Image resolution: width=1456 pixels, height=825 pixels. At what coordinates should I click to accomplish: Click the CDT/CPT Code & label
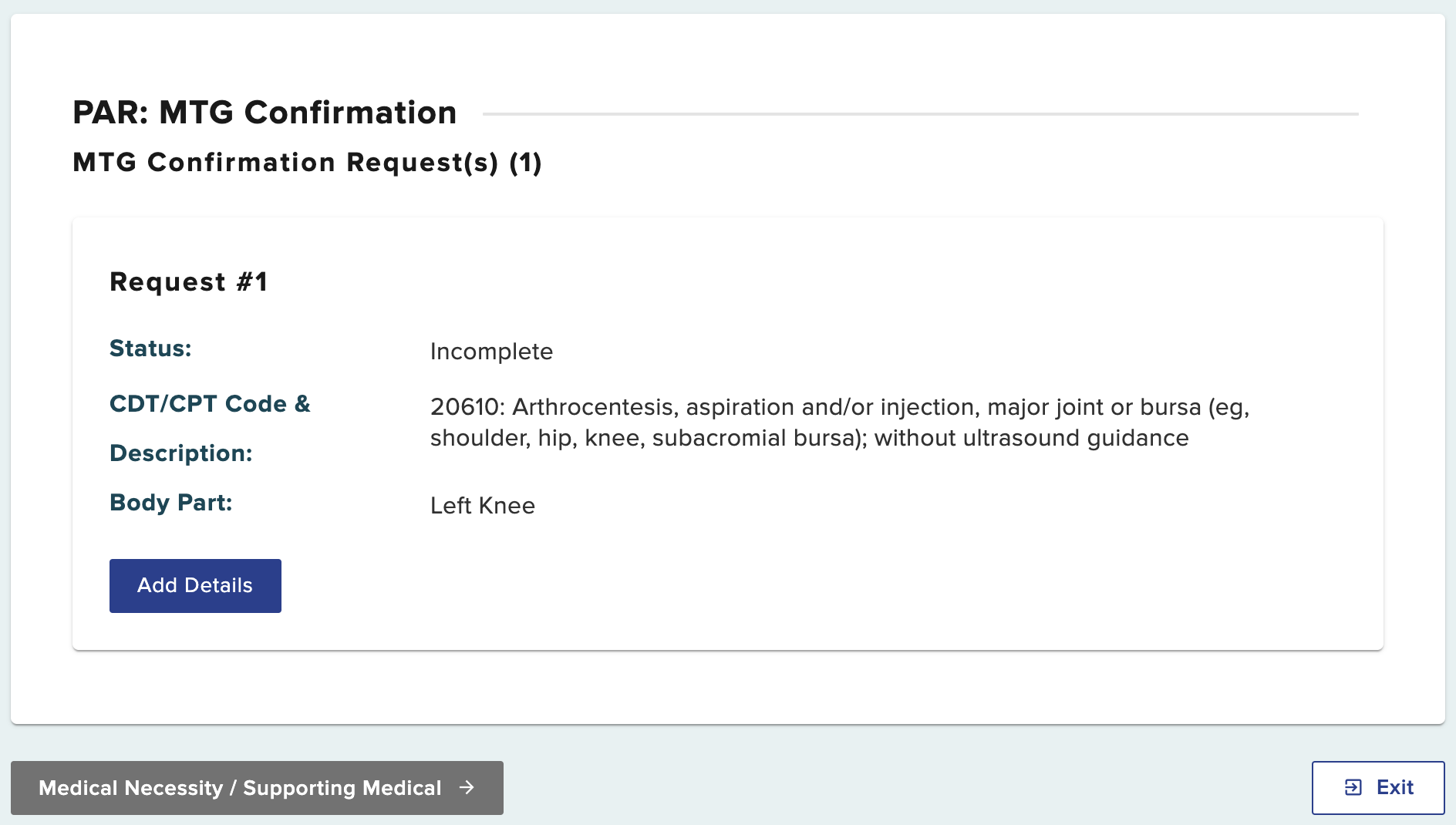(210, 404)
